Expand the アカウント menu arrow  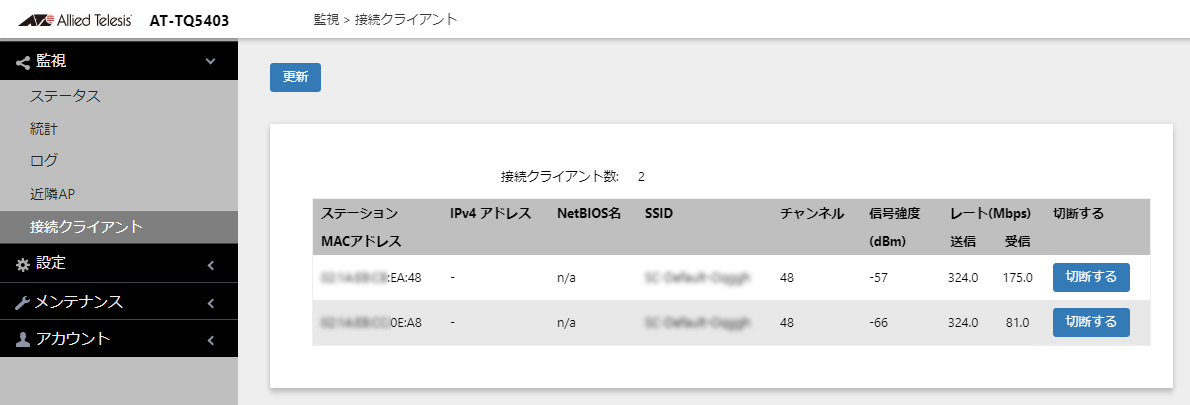tap(210, 341)
